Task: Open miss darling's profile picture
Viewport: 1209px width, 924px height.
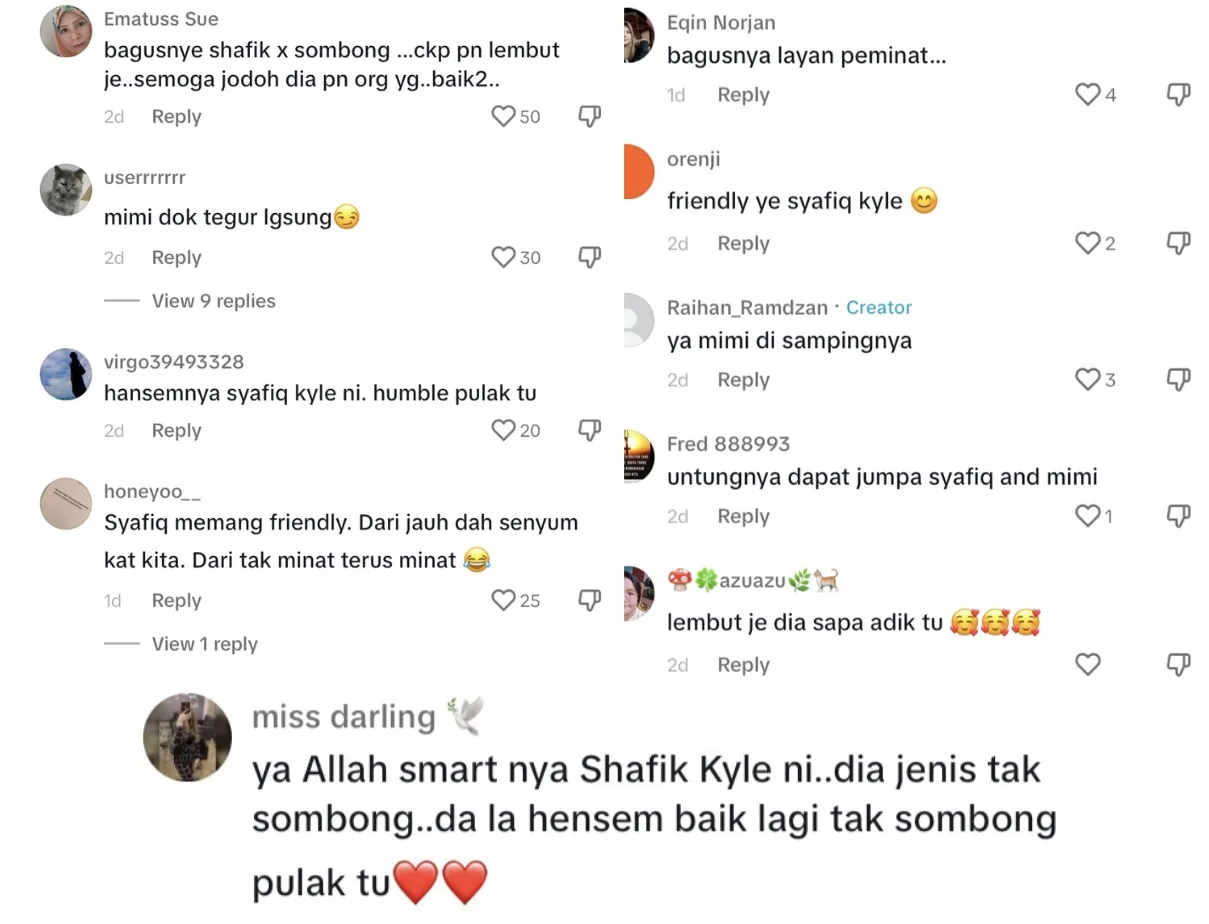Action: point(188,737)
